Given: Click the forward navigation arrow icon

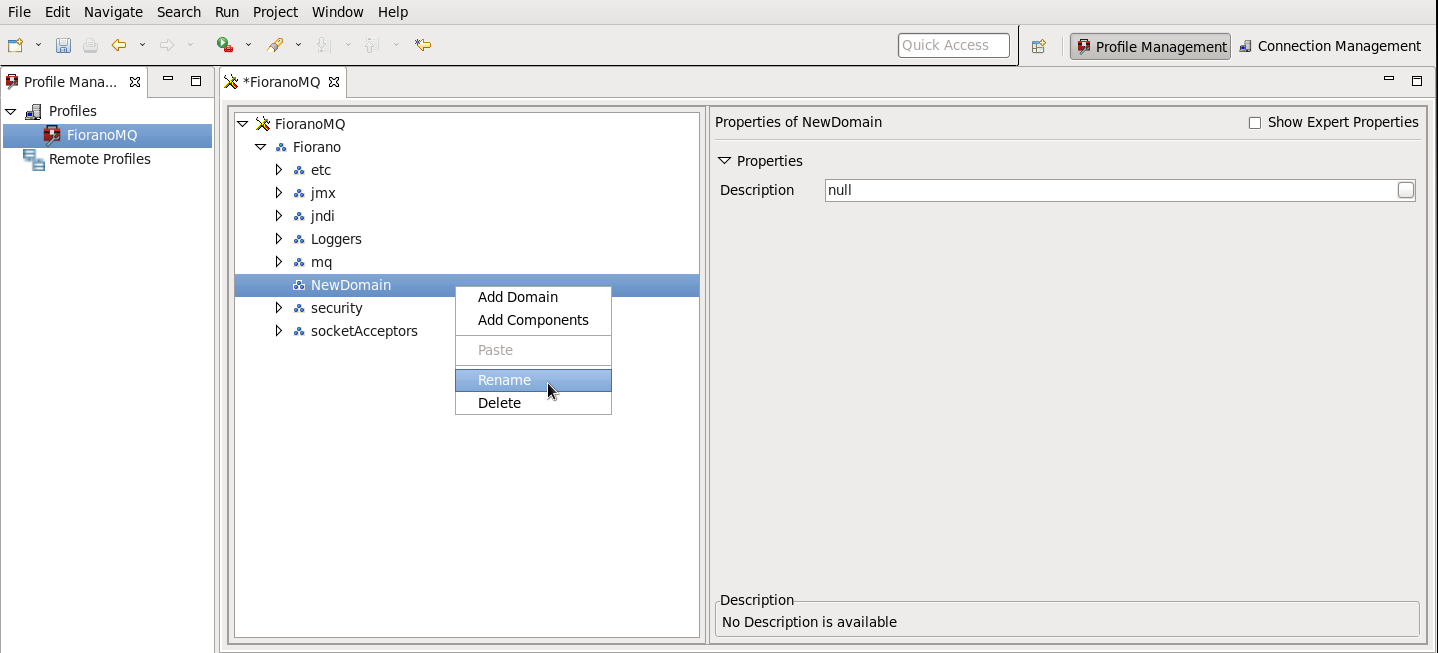Looking at the screenshot, I should point(167,45).
